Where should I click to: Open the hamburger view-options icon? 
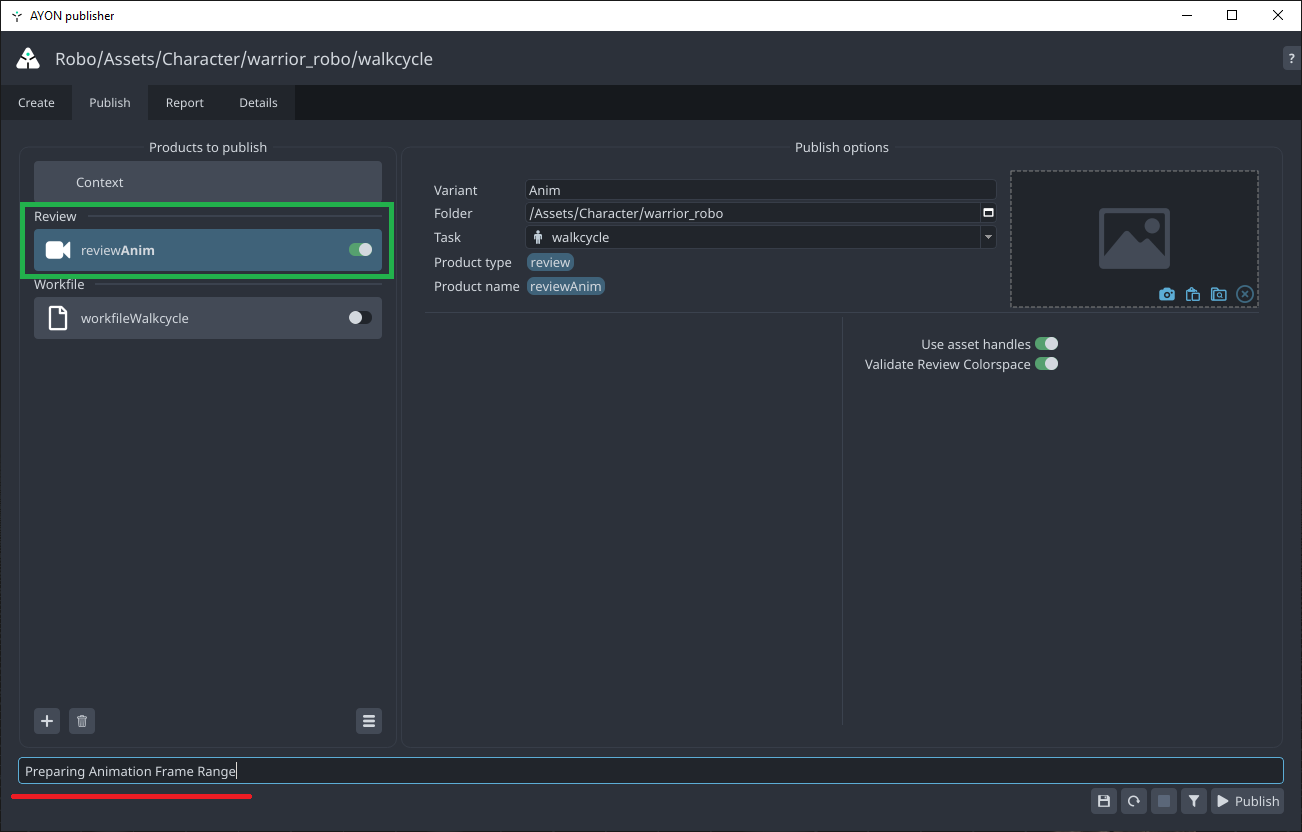point(369,720)
